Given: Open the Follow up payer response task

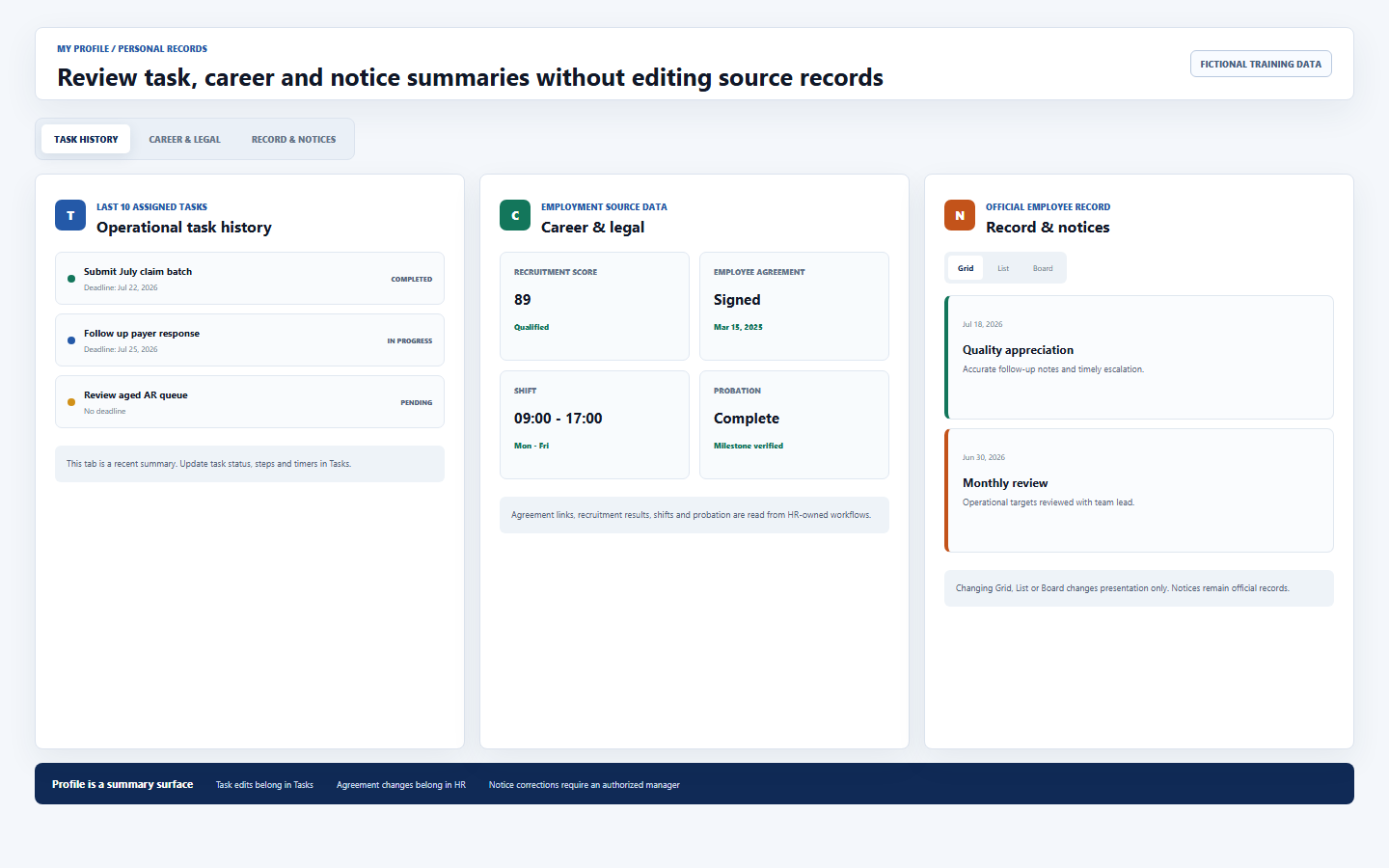Looking at the screenshot, I should tap(250, 340).
